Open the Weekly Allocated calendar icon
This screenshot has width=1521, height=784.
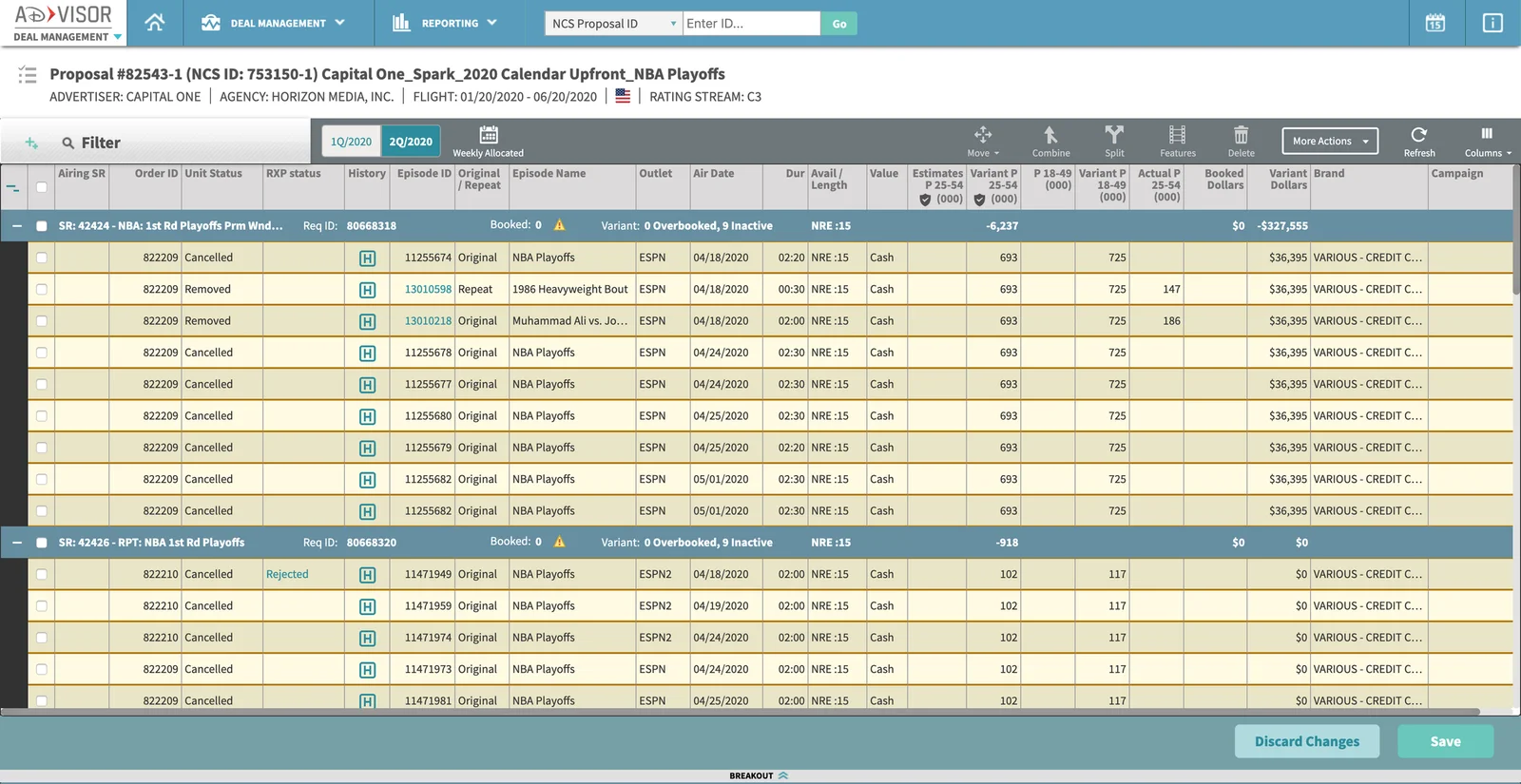tap(489, 134)
